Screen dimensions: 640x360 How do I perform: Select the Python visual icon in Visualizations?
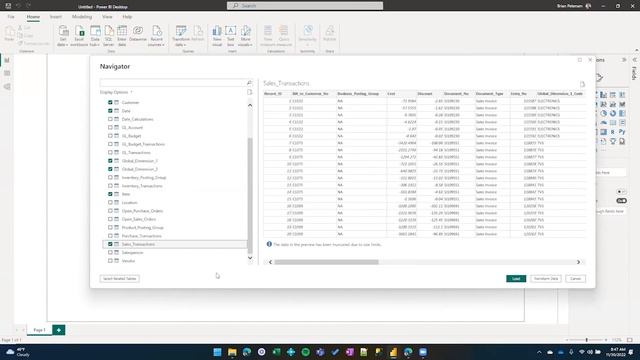[x=622, y=132]
